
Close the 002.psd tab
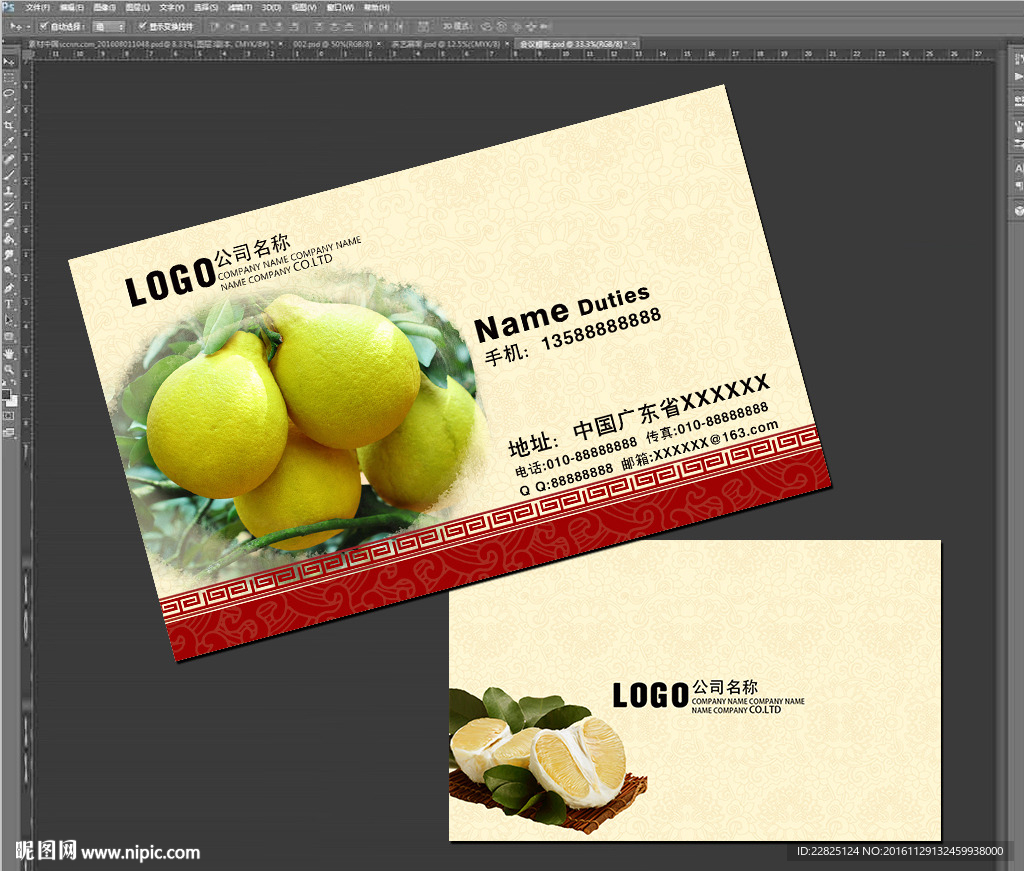(379, 44)
